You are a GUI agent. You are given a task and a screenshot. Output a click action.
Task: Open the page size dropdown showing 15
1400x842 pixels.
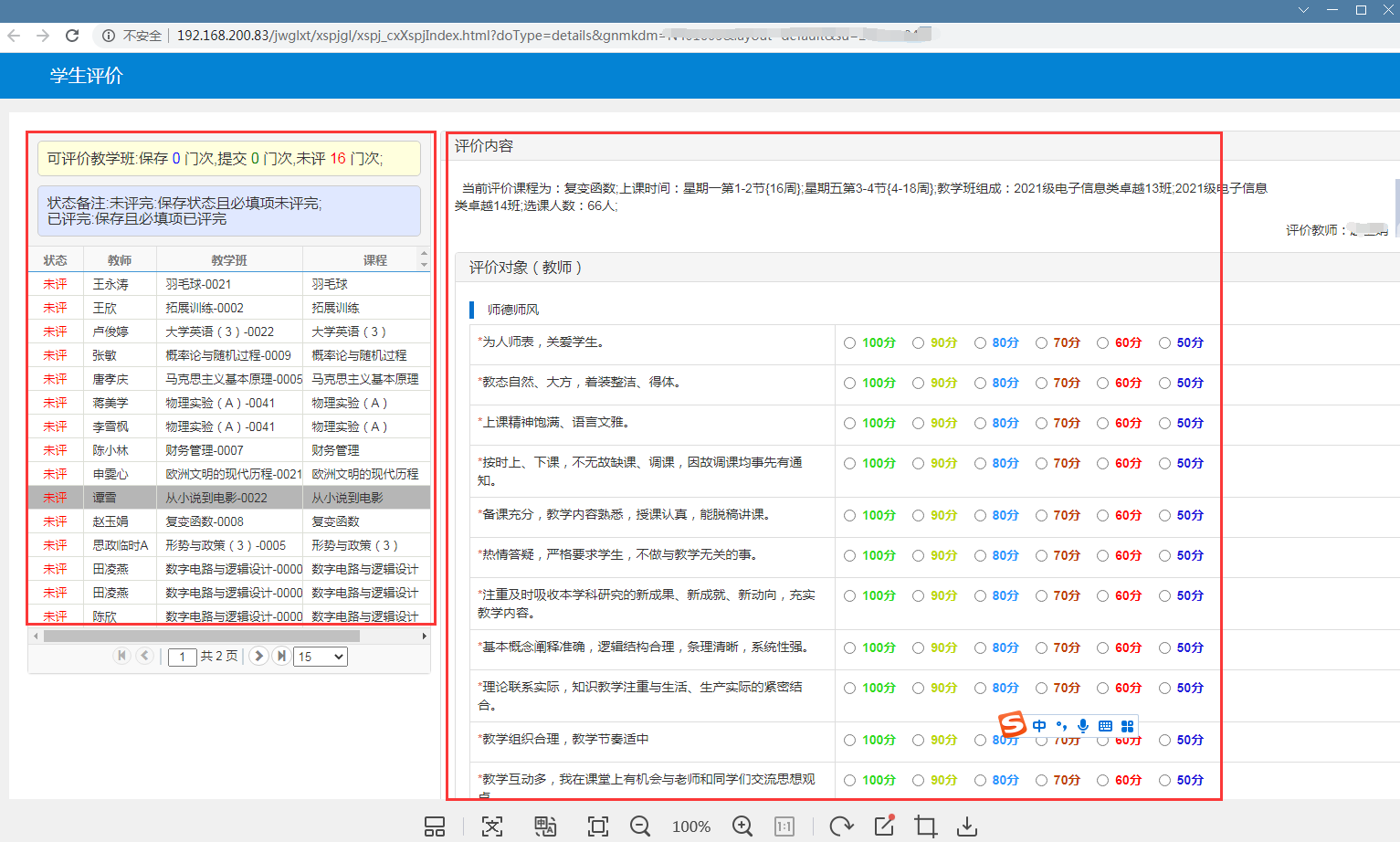tap(320, 657)
